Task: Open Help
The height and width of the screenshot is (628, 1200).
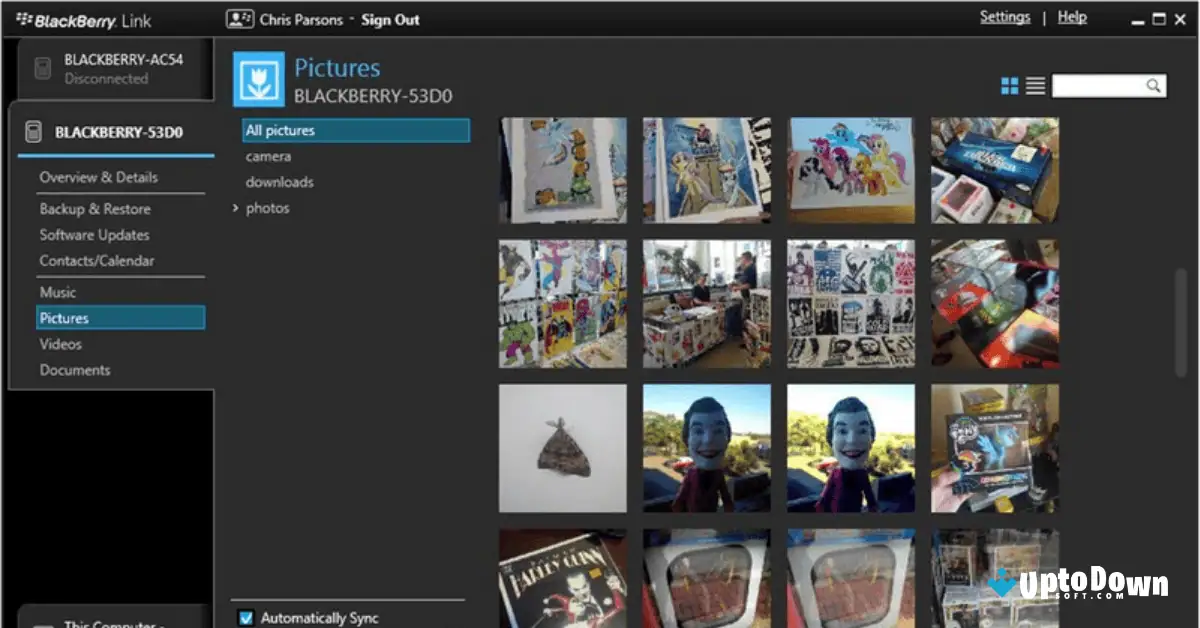Action: pos(1072,16)
